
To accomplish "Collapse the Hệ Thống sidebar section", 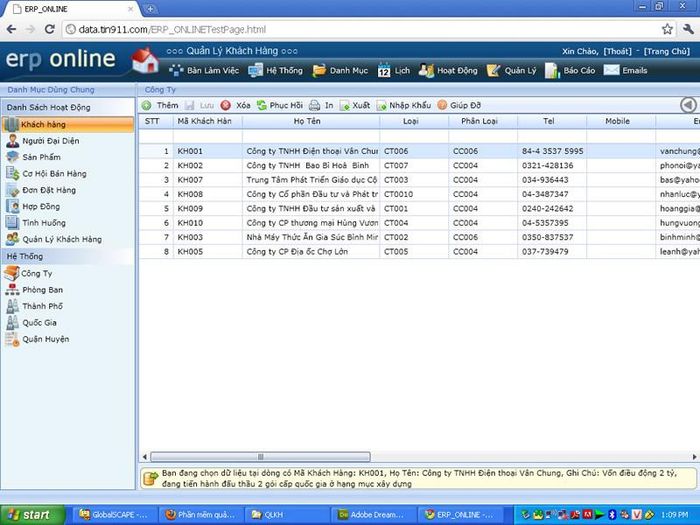I will (x=68, y=256).
